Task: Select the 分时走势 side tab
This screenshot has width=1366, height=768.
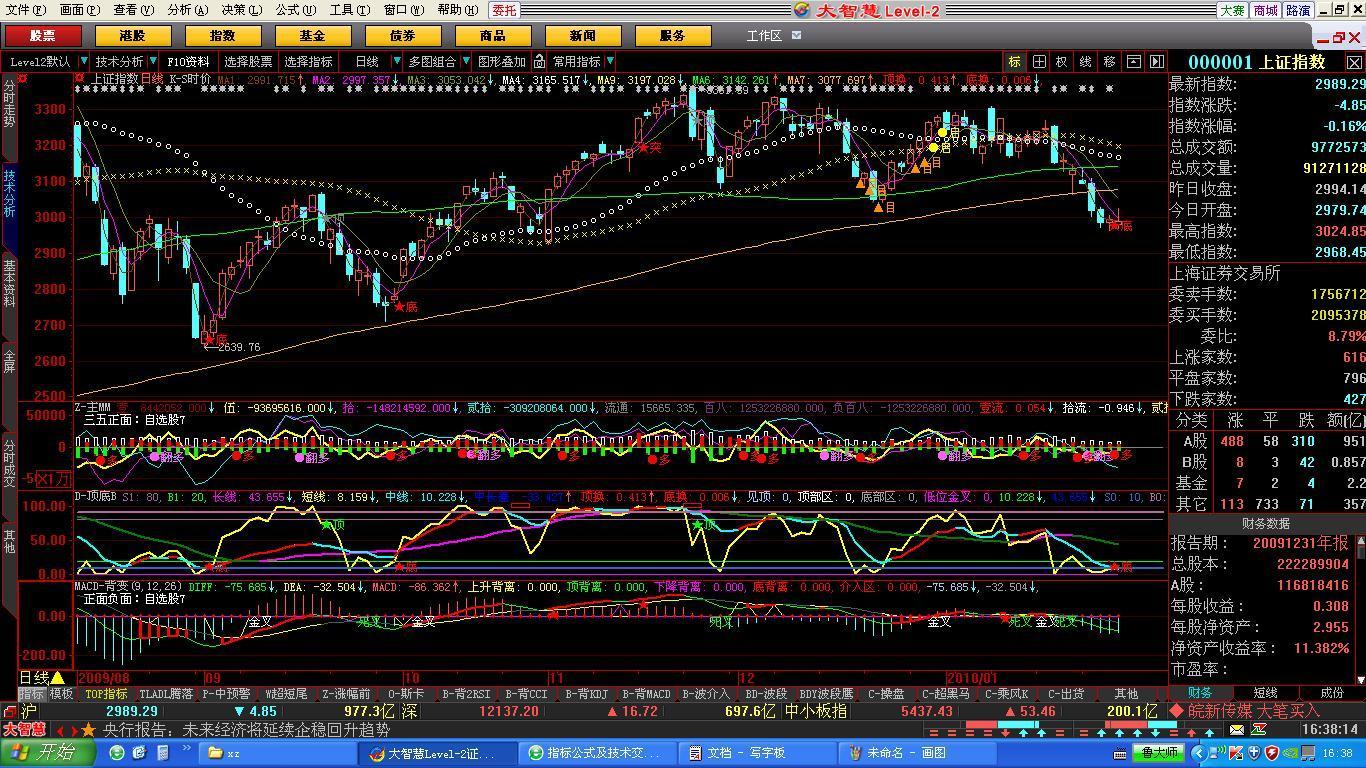Action: [9, 103]
